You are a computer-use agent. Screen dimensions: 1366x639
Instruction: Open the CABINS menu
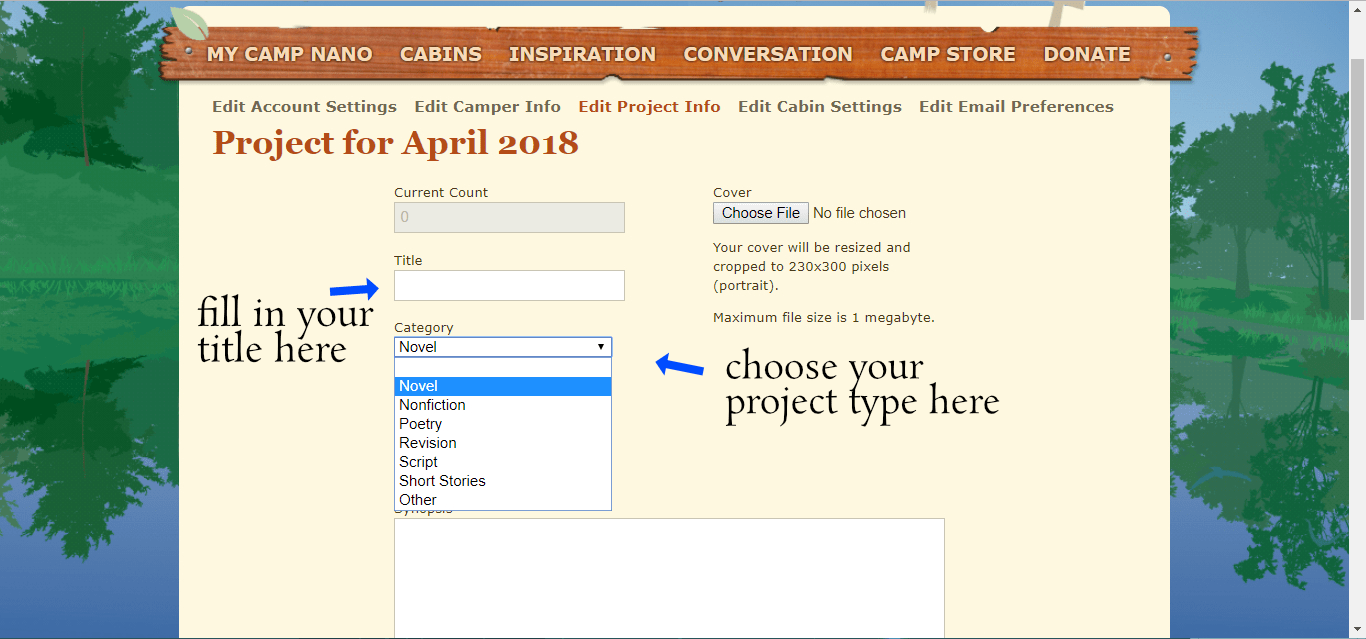pyautogui.click(x=441, y=54)
